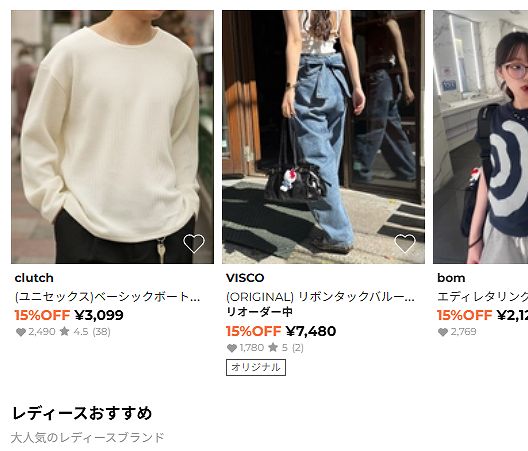Open the VISCO ribbon denim pants image
The height and width of the screenshot is (451, 528).
pyautogui.click(x=323, y=137)
